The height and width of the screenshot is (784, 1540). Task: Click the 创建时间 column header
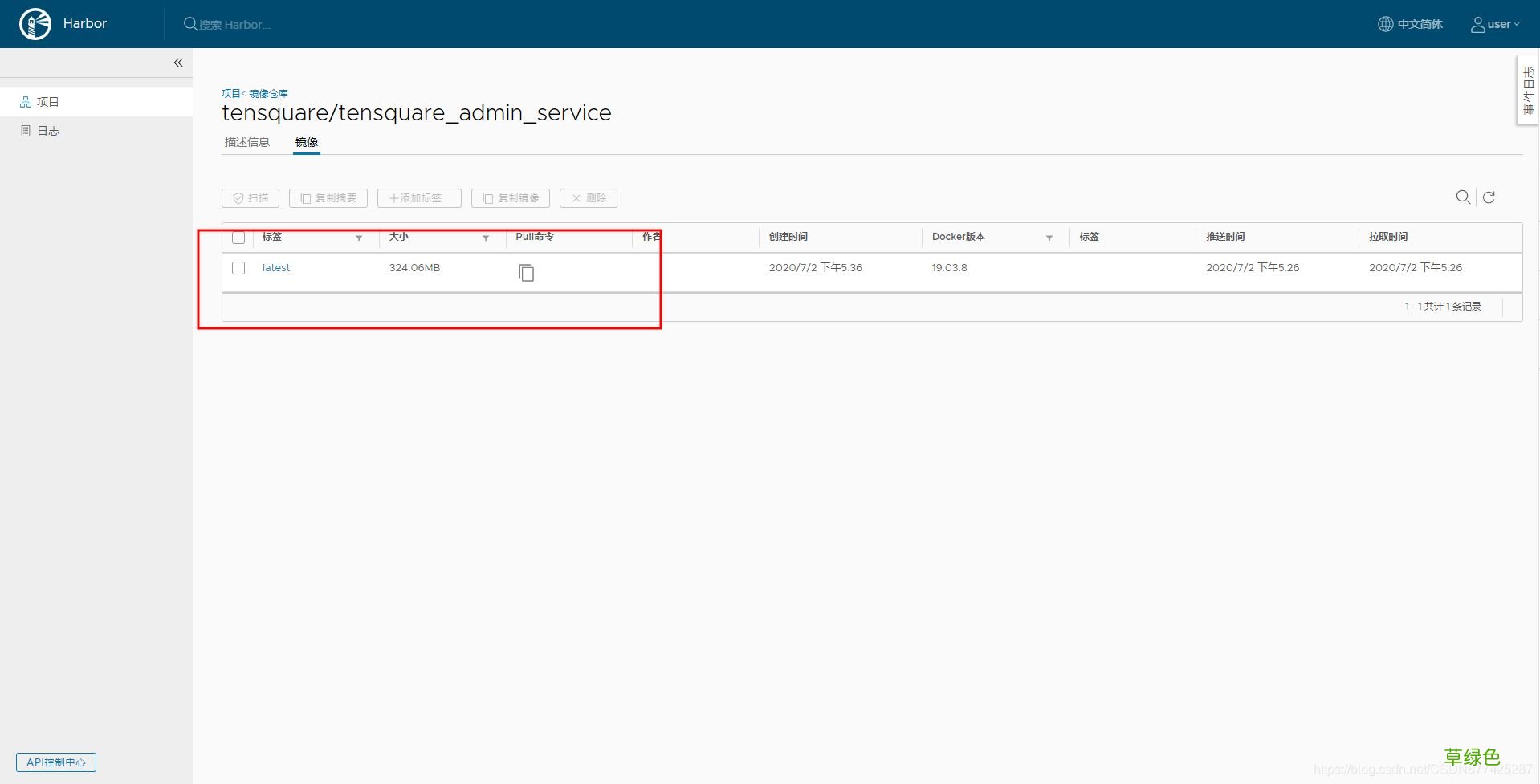788,237
